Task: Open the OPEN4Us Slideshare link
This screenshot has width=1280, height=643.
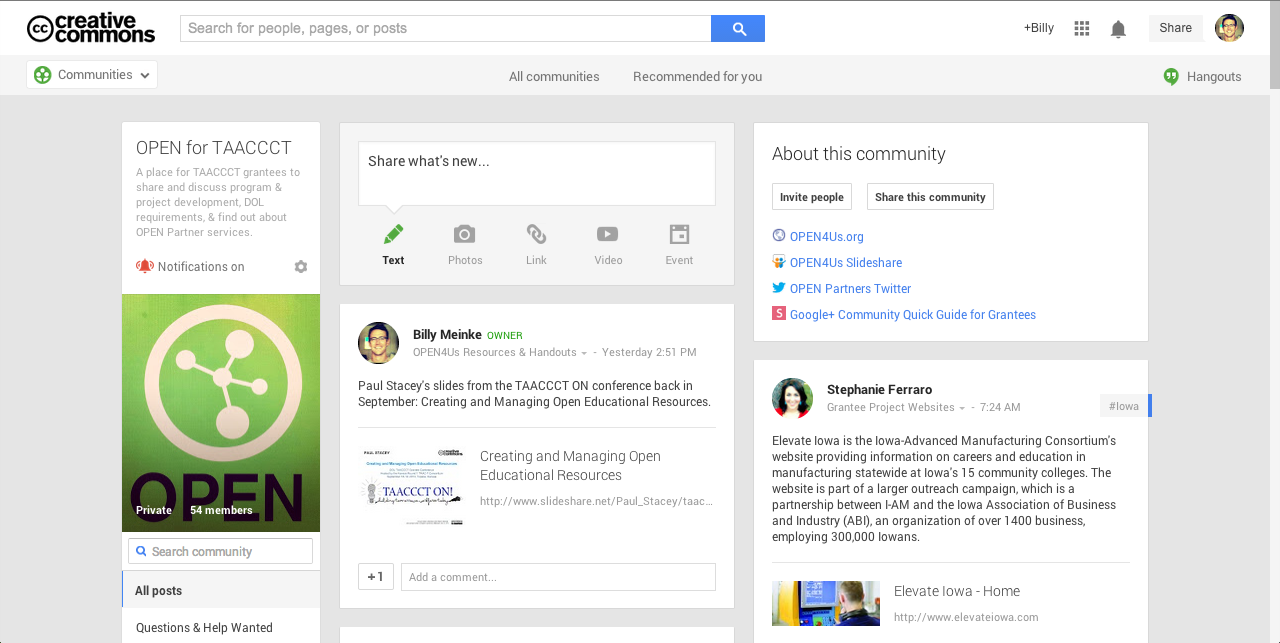Action: coord(846,263)
